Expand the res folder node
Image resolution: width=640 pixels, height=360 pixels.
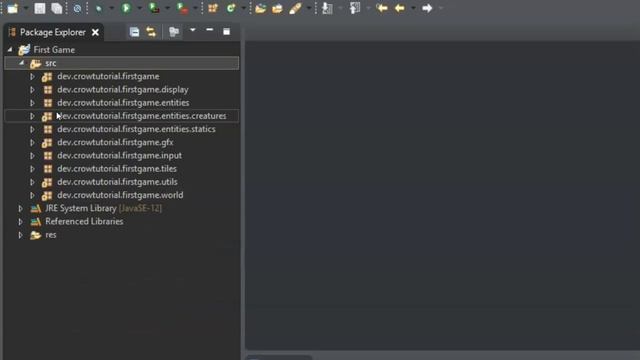pos(20,235)
